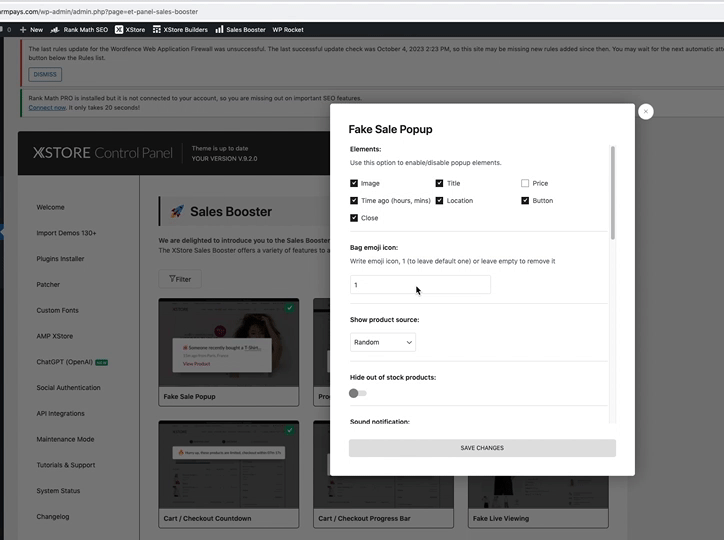Click the XStore Builders grid icon

(157, 30)
